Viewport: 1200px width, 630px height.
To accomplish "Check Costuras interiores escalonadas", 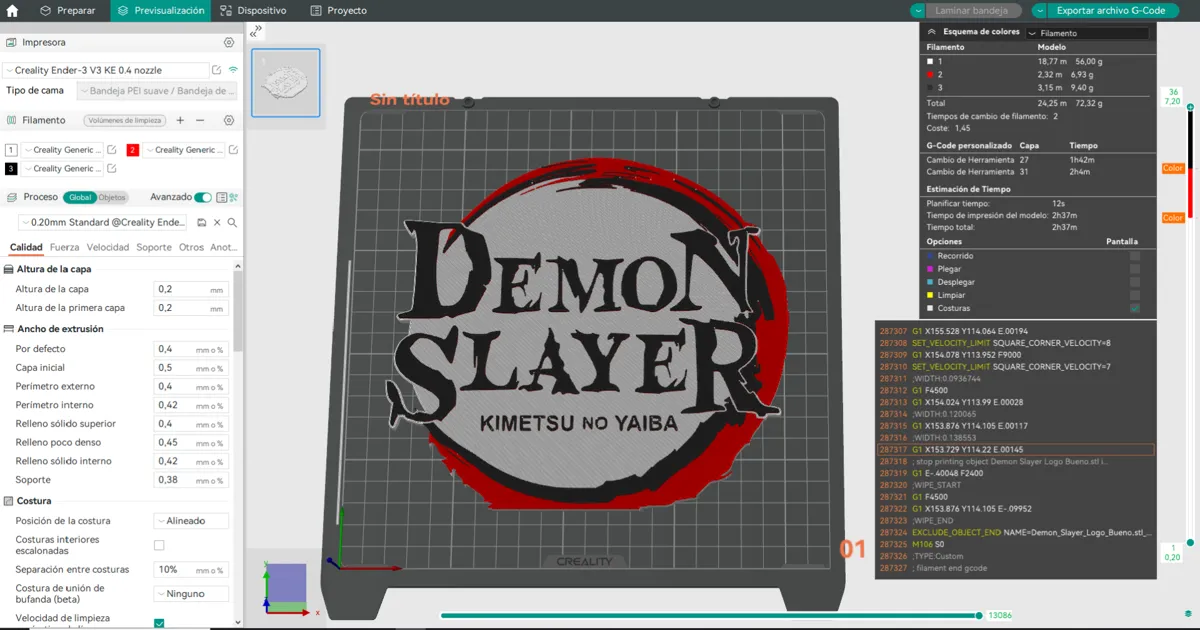I will 159,545.
